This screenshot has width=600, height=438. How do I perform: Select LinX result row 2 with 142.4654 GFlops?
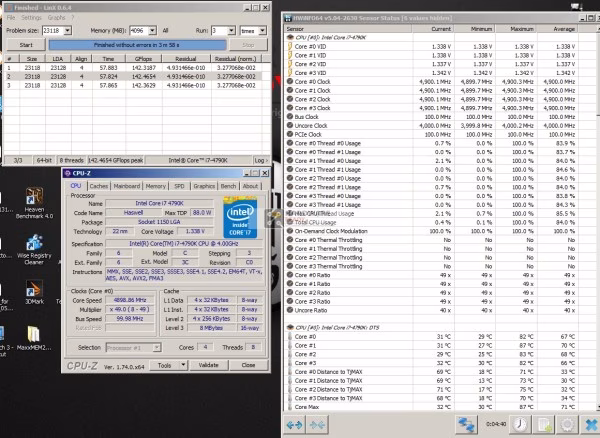coord(132,77)
